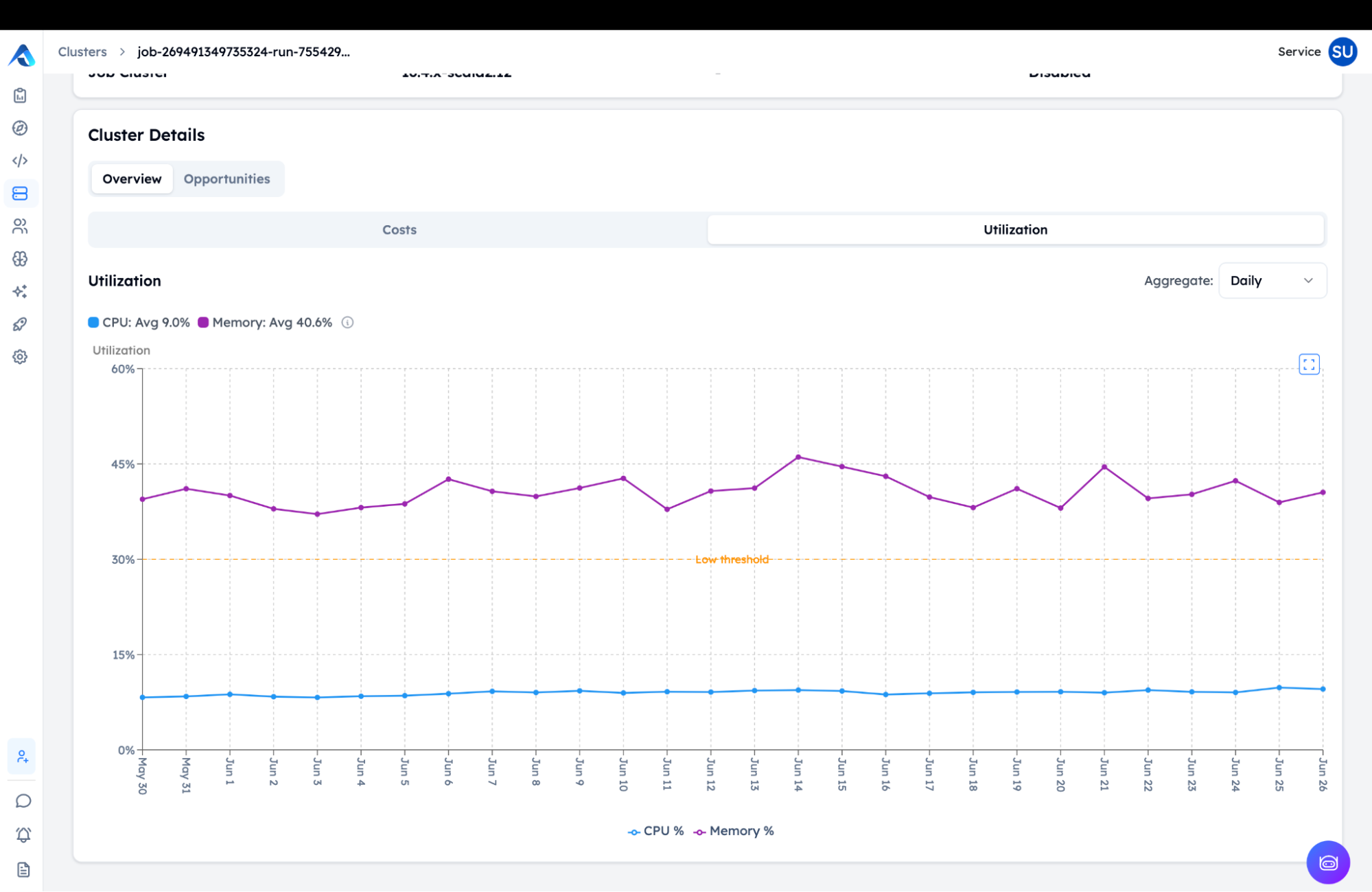This screenshot has height=892, width=1372.
Task: Click the CPU data point at Jun 25
Action: (x=1279, y=687)
